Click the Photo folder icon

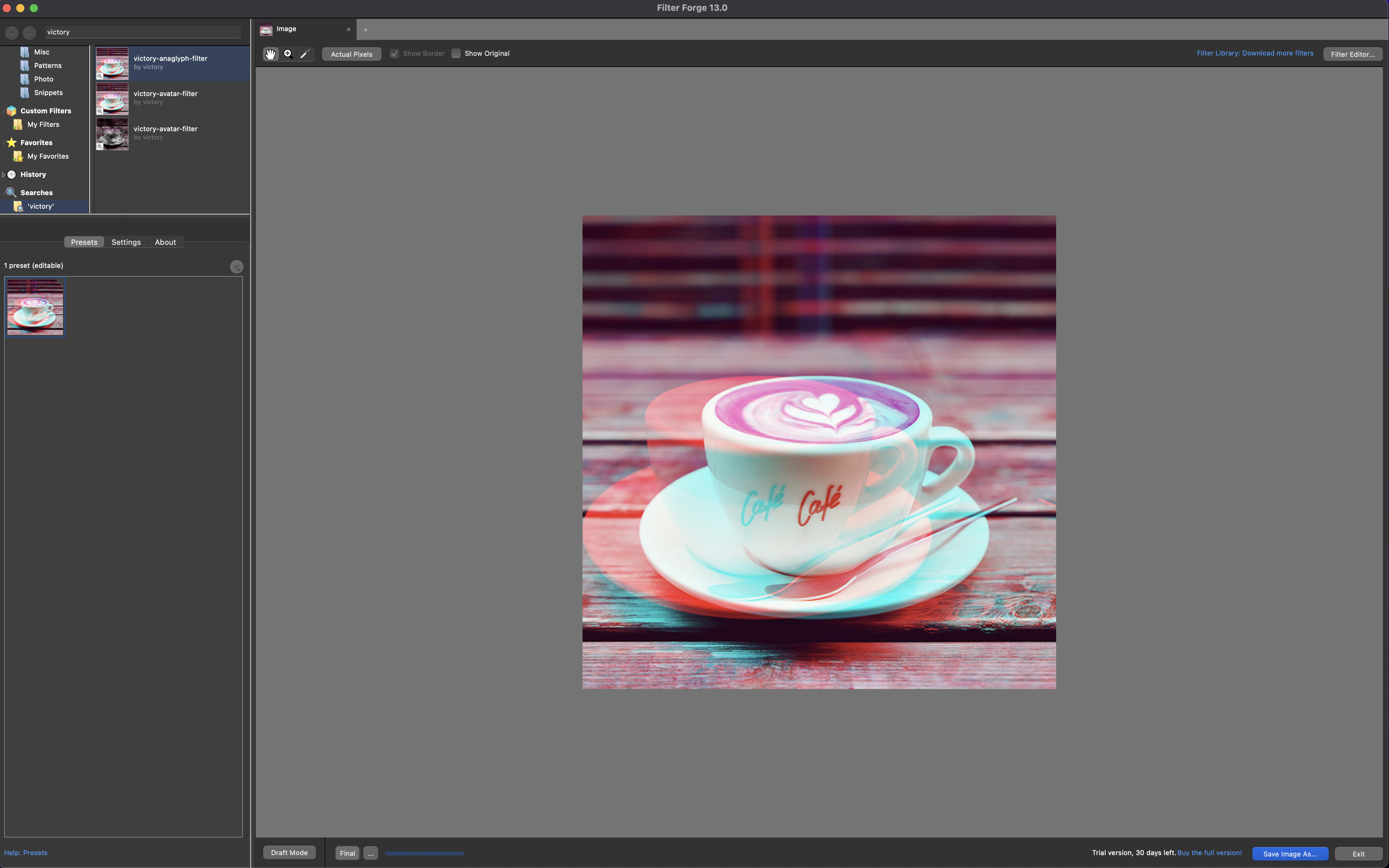pos(25,79)
